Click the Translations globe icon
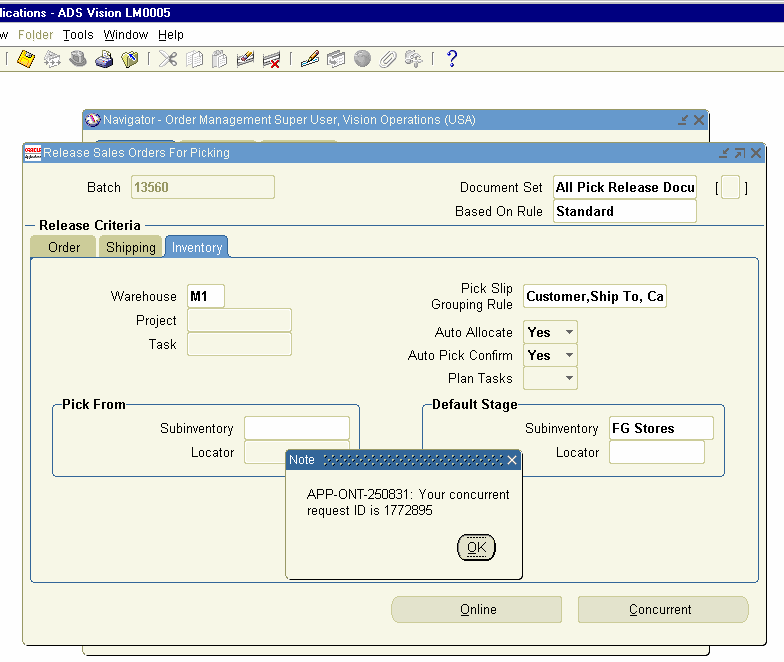The image size is (784, 662). click(x=362, y=59)
